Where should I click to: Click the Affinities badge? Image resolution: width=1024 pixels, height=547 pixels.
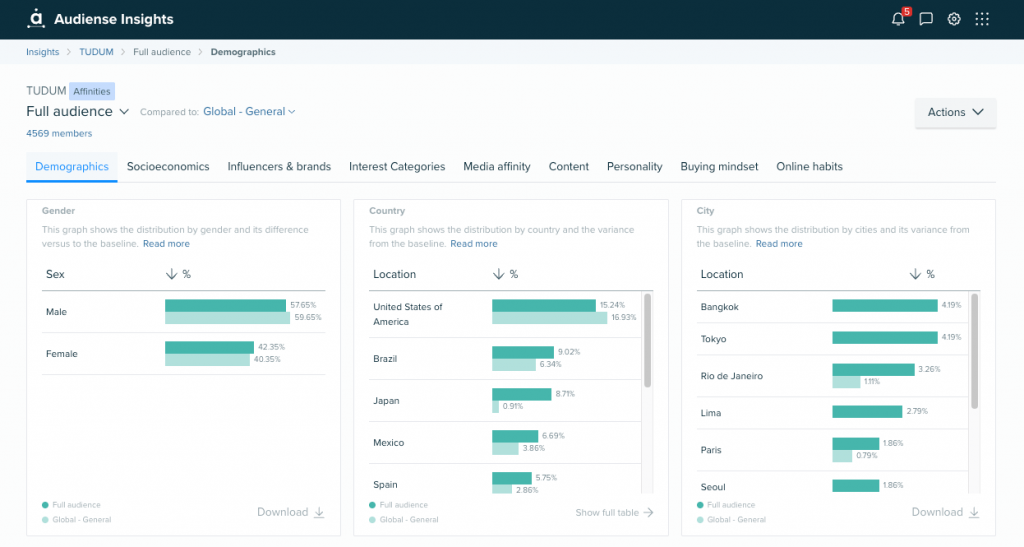tap(92, 91)
